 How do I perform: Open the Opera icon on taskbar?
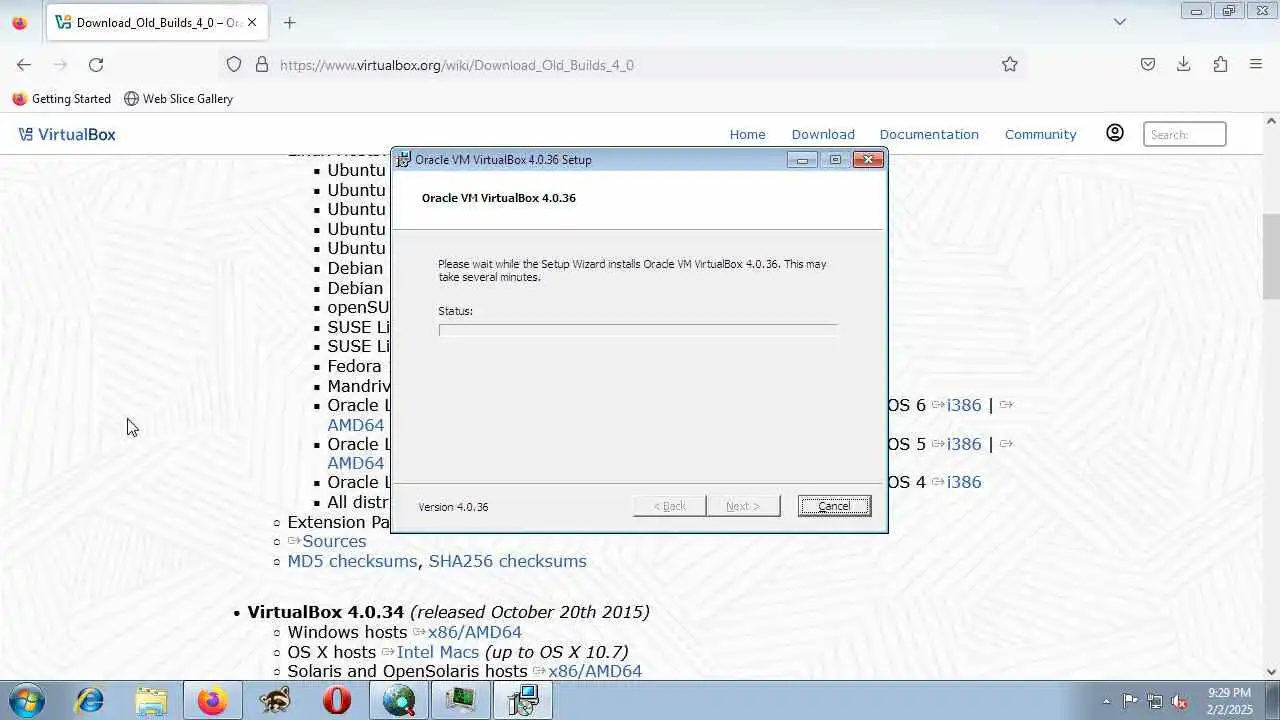coord(337,700)
